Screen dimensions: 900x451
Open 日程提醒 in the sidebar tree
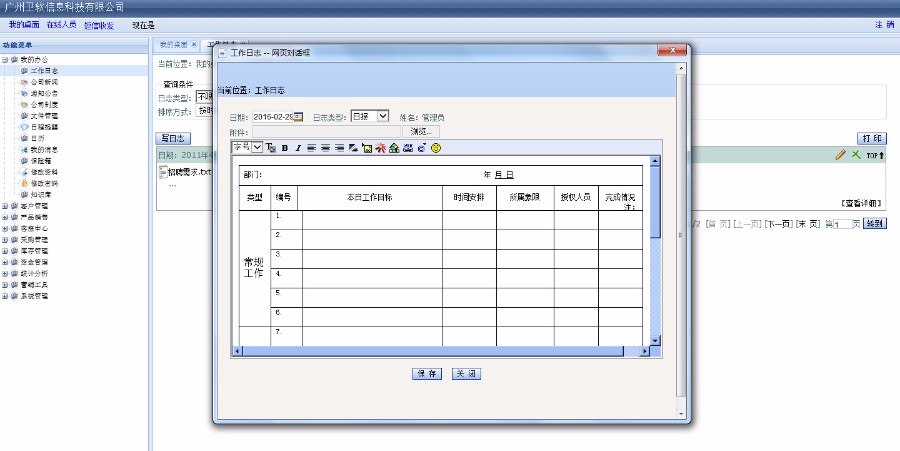(44, 127)
